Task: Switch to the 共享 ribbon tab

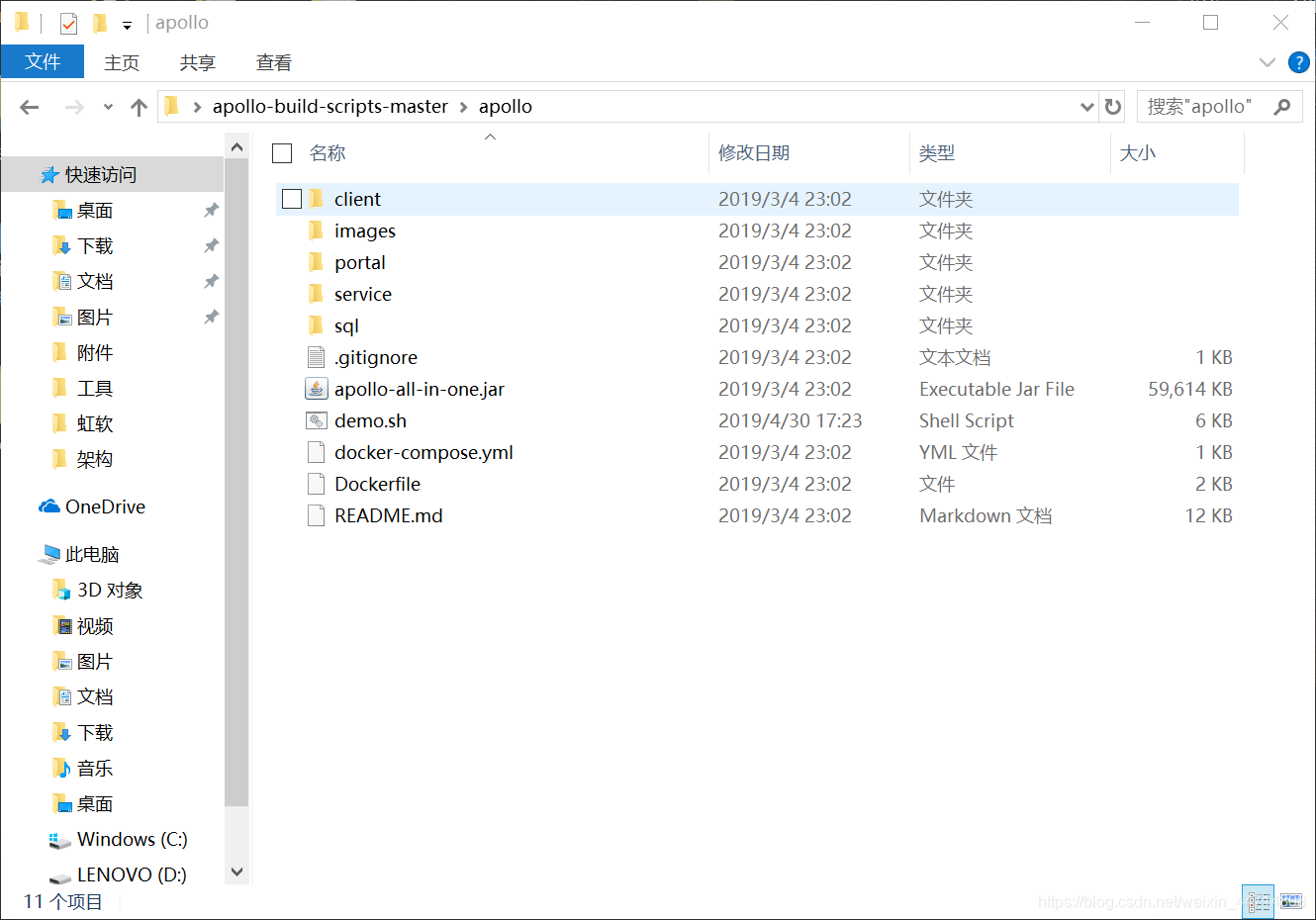Action: click(x=198, y=62)
